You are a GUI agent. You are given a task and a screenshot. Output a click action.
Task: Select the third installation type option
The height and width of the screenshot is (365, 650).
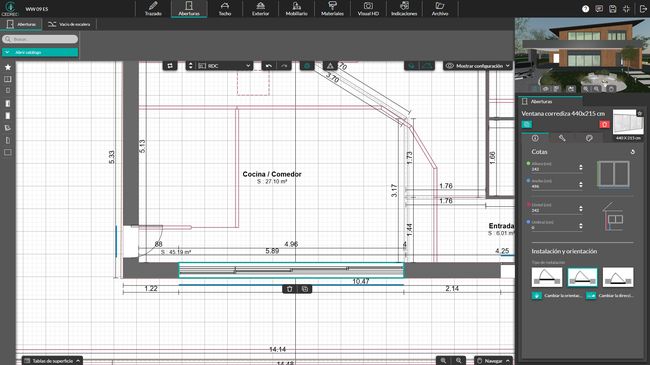click(618, 277)
